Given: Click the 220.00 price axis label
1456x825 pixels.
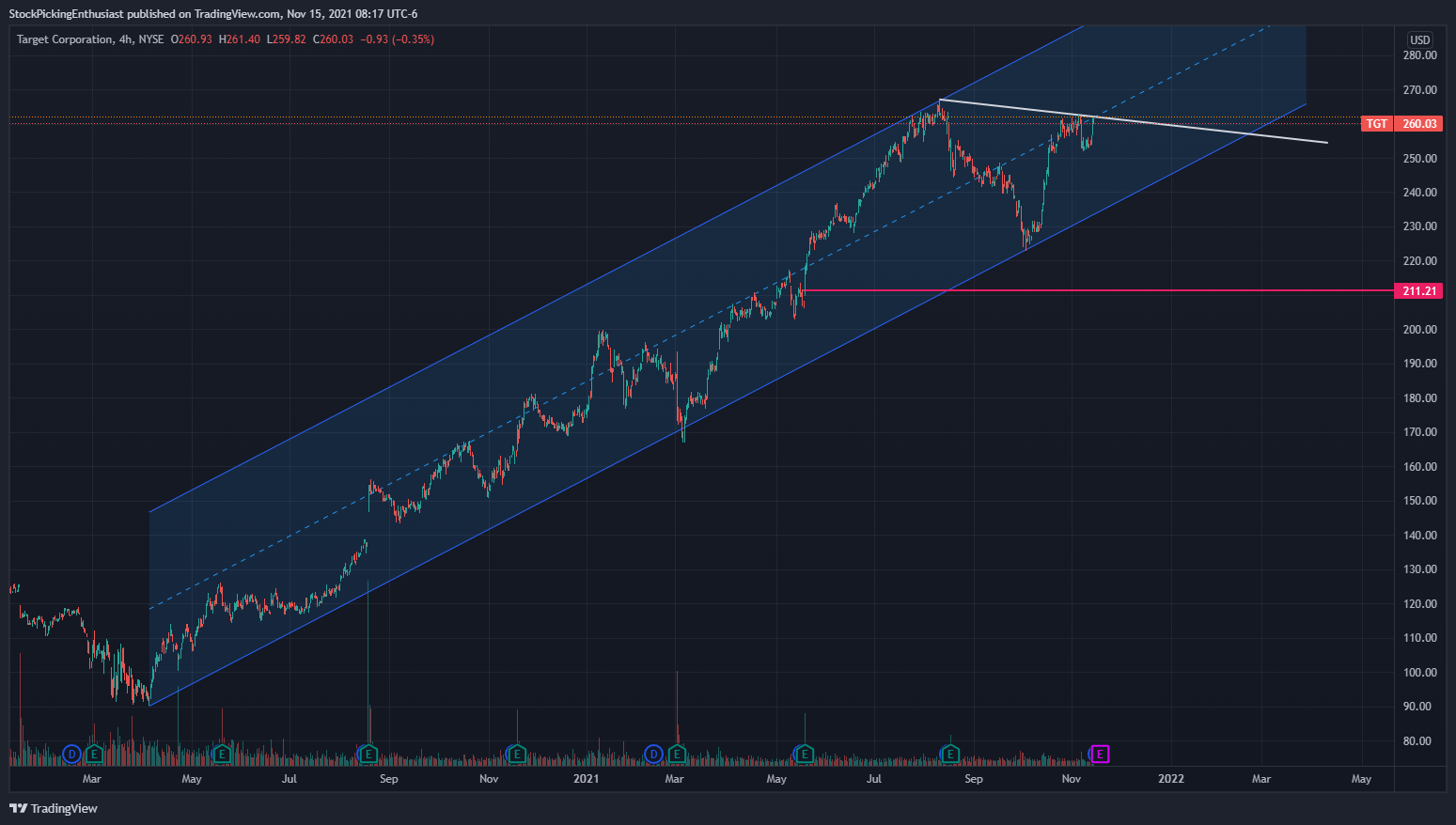Looking at the screenshot, I should click(x=1419, y=261).
